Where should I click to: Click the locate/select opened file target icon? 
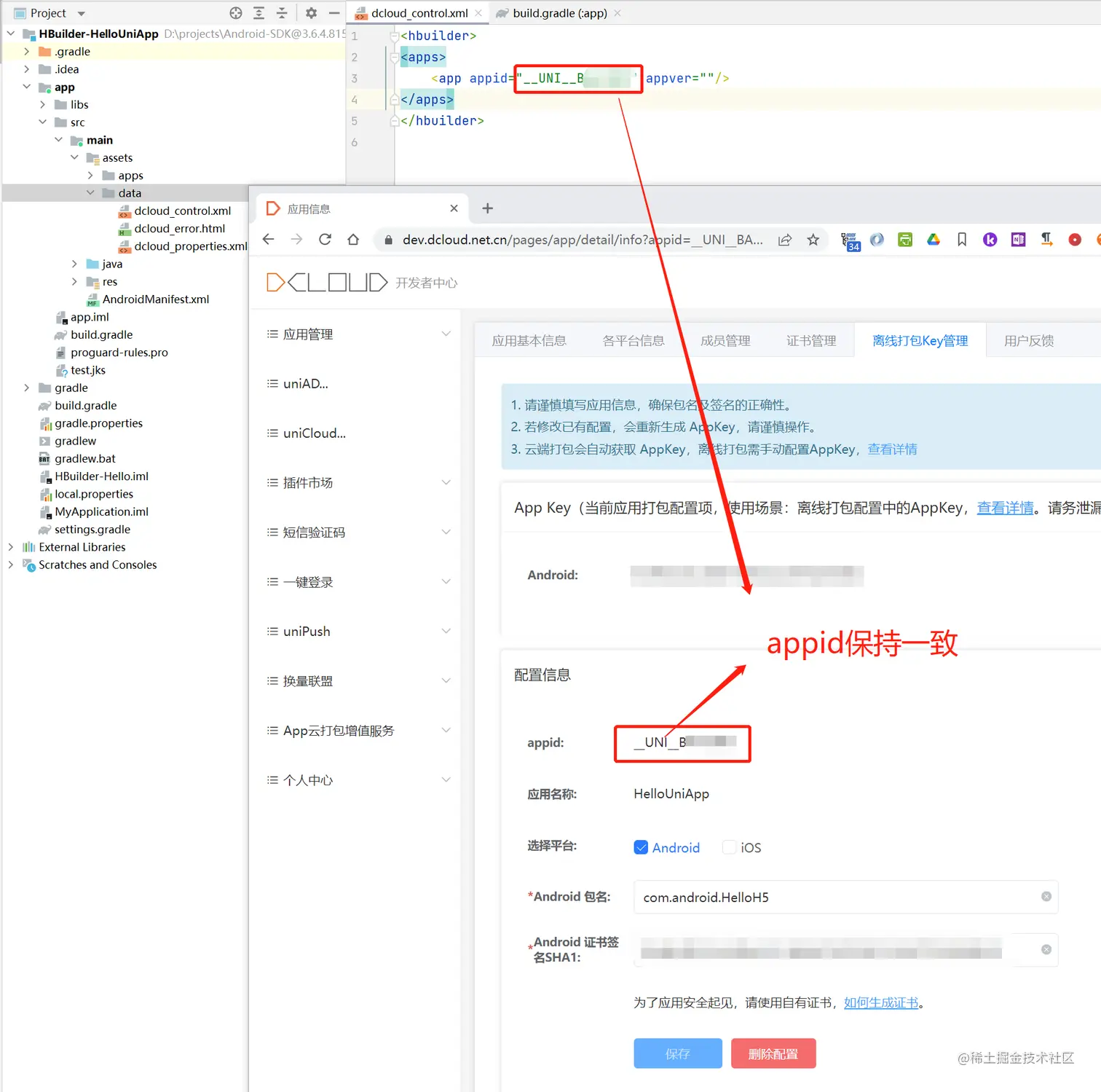236,13
